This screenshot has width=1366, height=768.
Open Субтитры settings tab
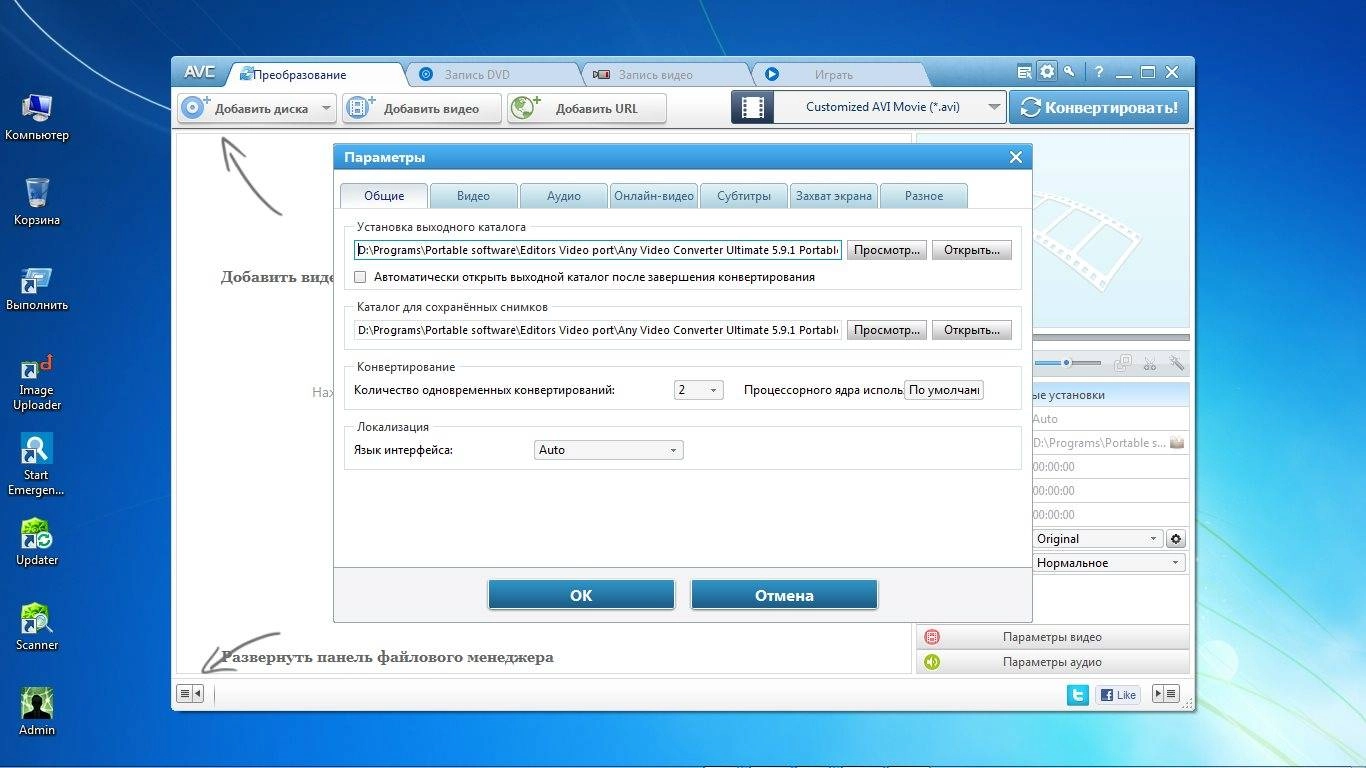point(744,196)
